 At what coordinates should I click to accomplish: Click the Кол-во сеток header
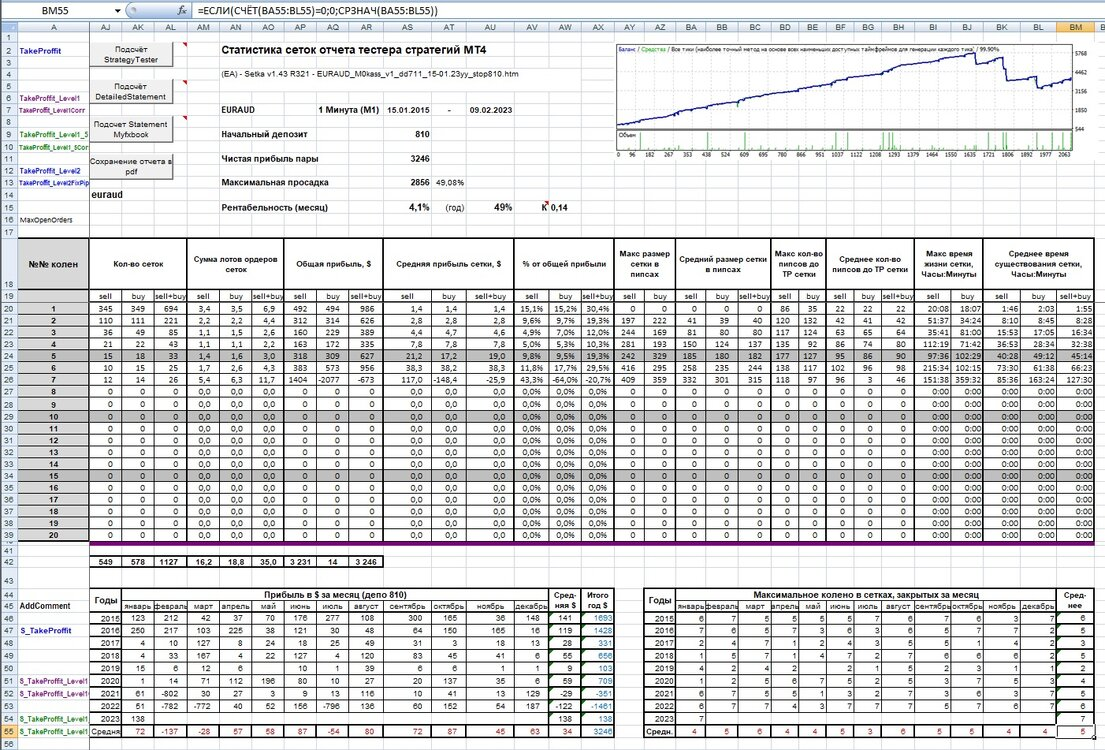click(x=138, y=264)
